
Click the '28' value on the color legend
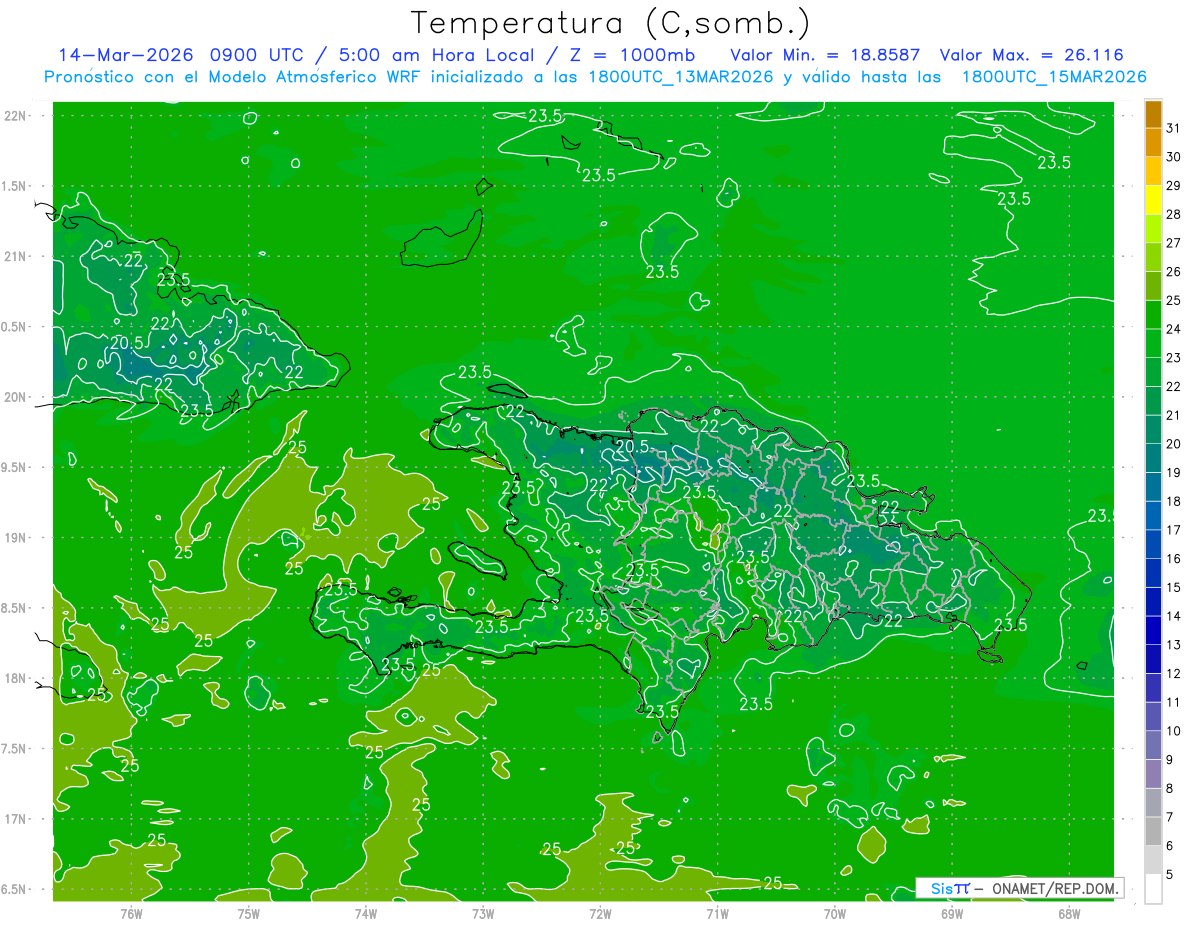1174,214
